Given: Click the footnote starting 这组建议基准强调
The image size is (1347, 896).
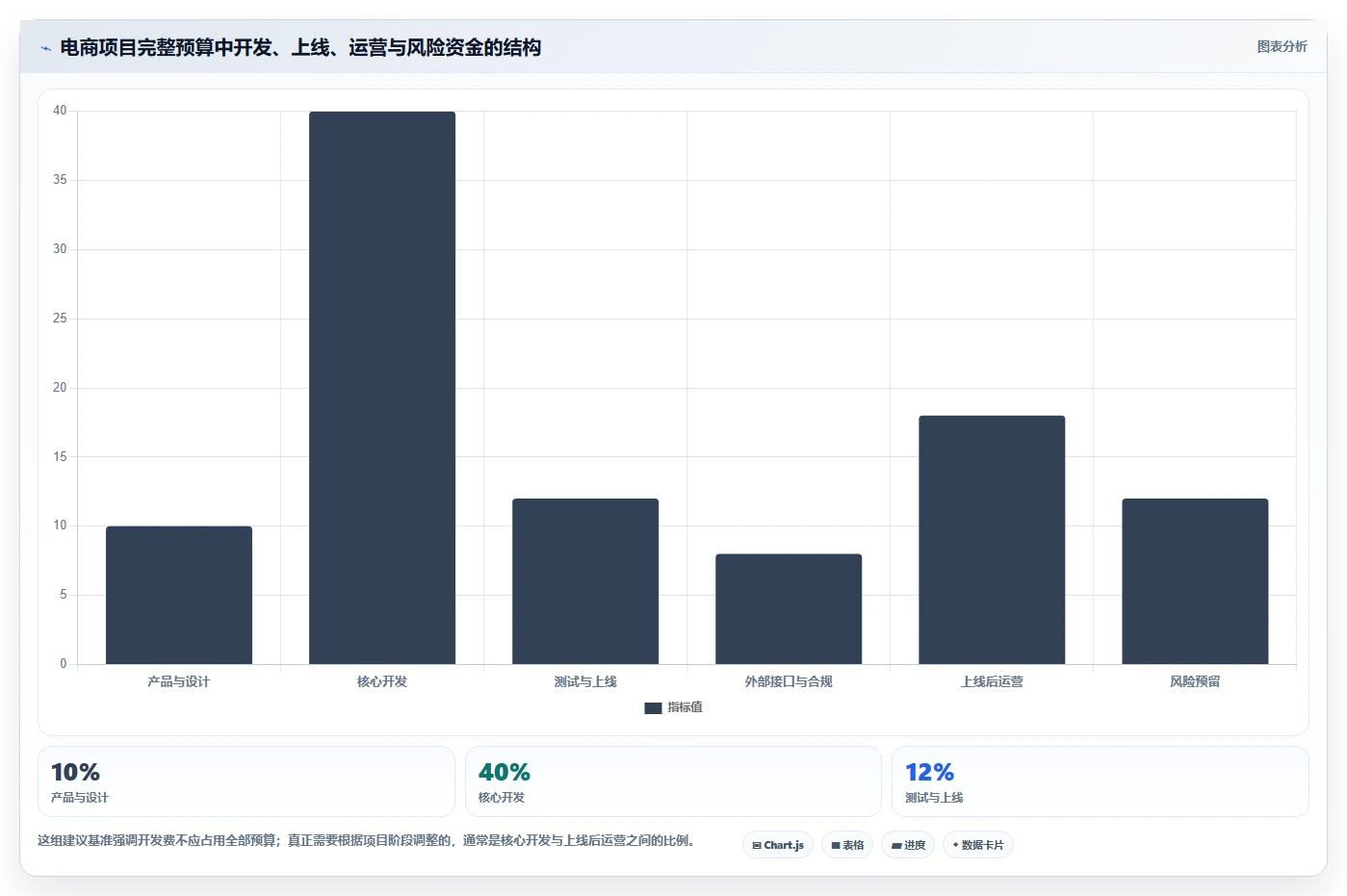Looking at the screenshot, I should (366, 840).
